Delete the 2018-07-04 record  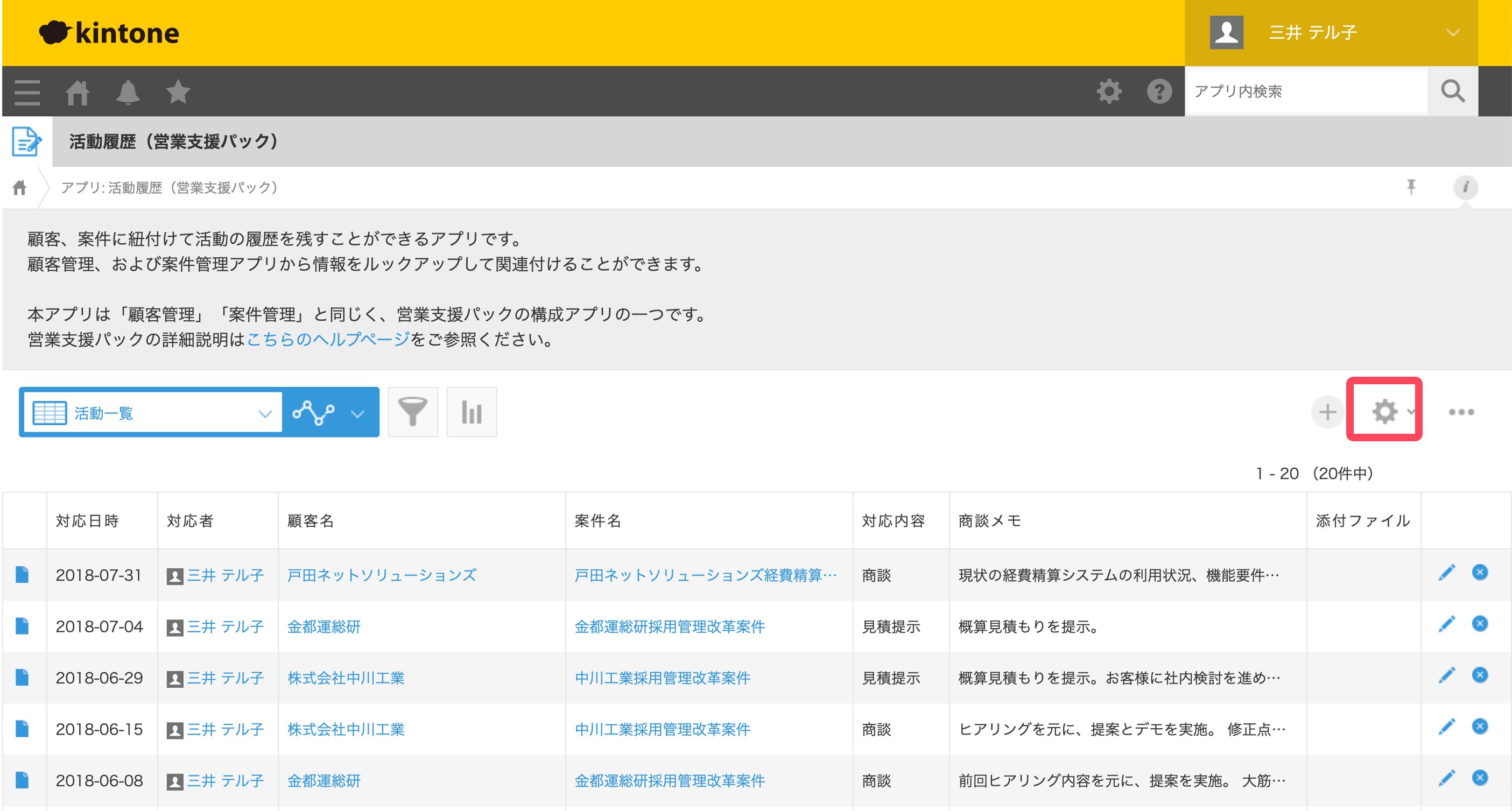click(1480, 623)
